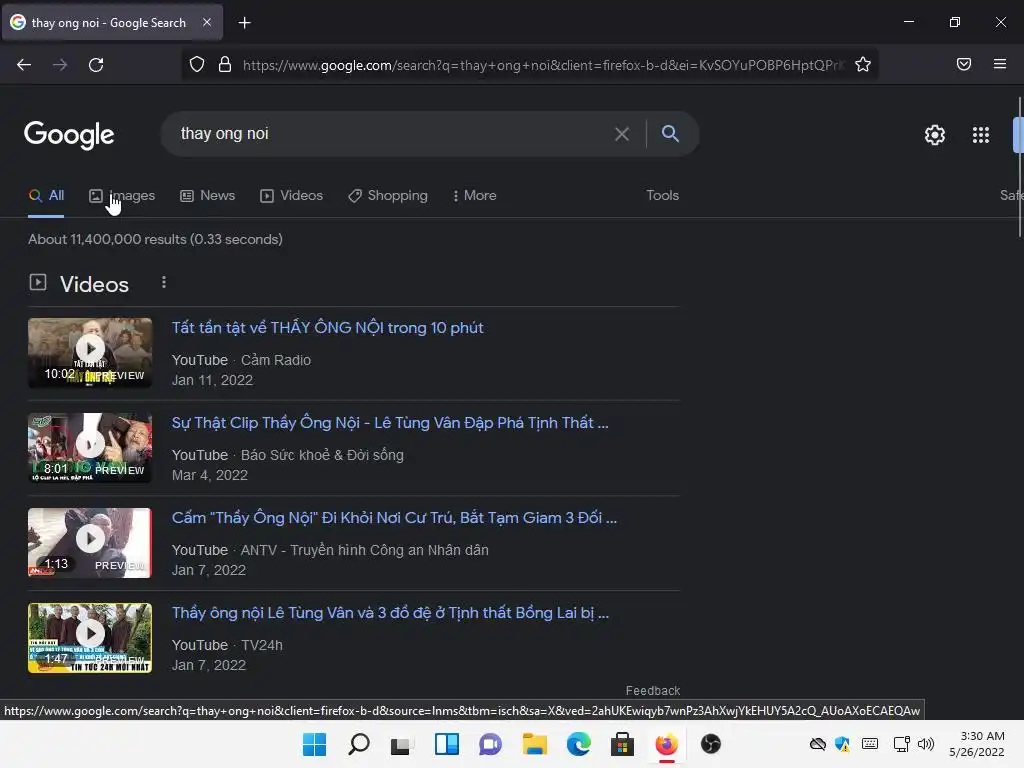
Task: Click the padlock site security icon
Action: click(x=225, y=65)
